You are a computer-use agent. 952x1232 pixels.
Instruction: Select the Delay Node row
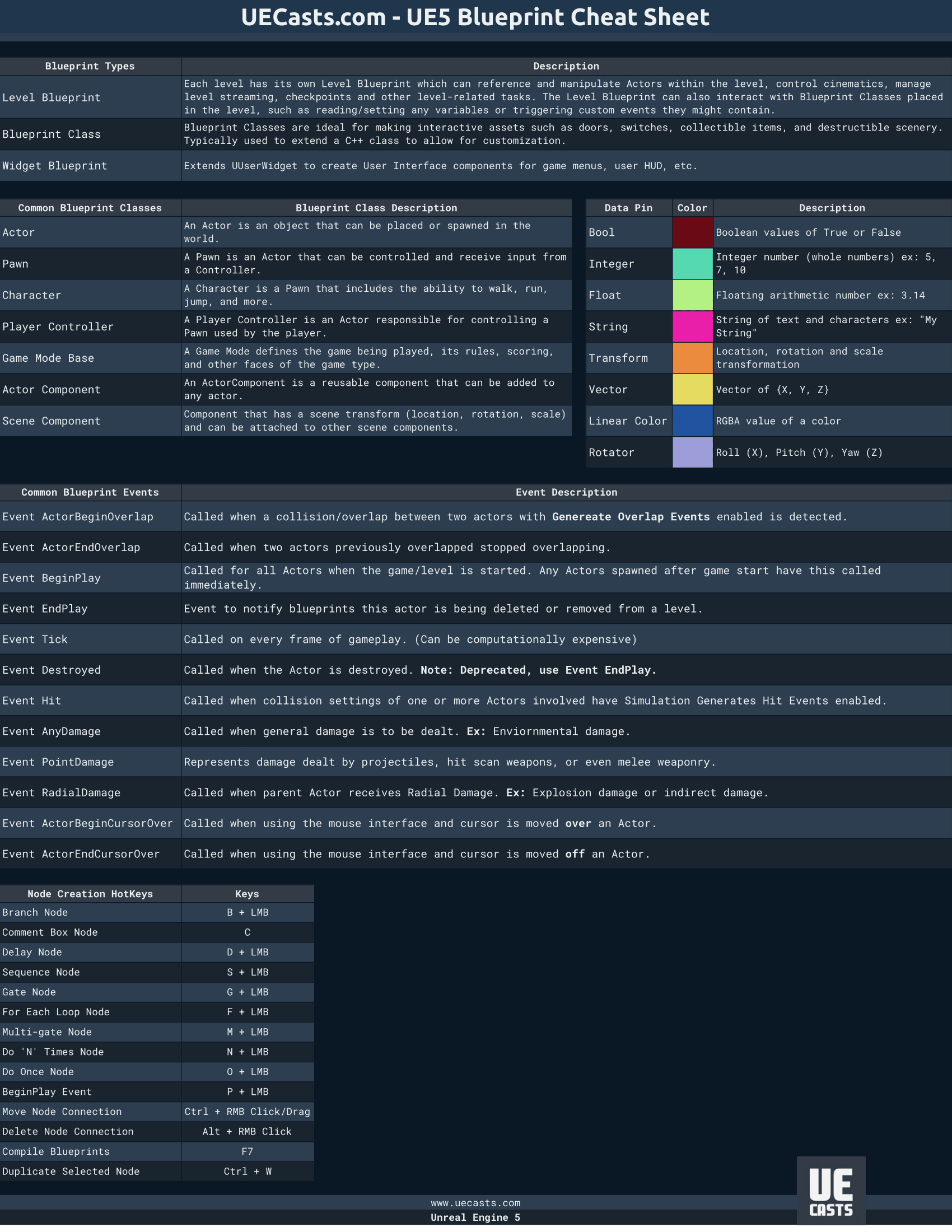(x=157, y=952)
